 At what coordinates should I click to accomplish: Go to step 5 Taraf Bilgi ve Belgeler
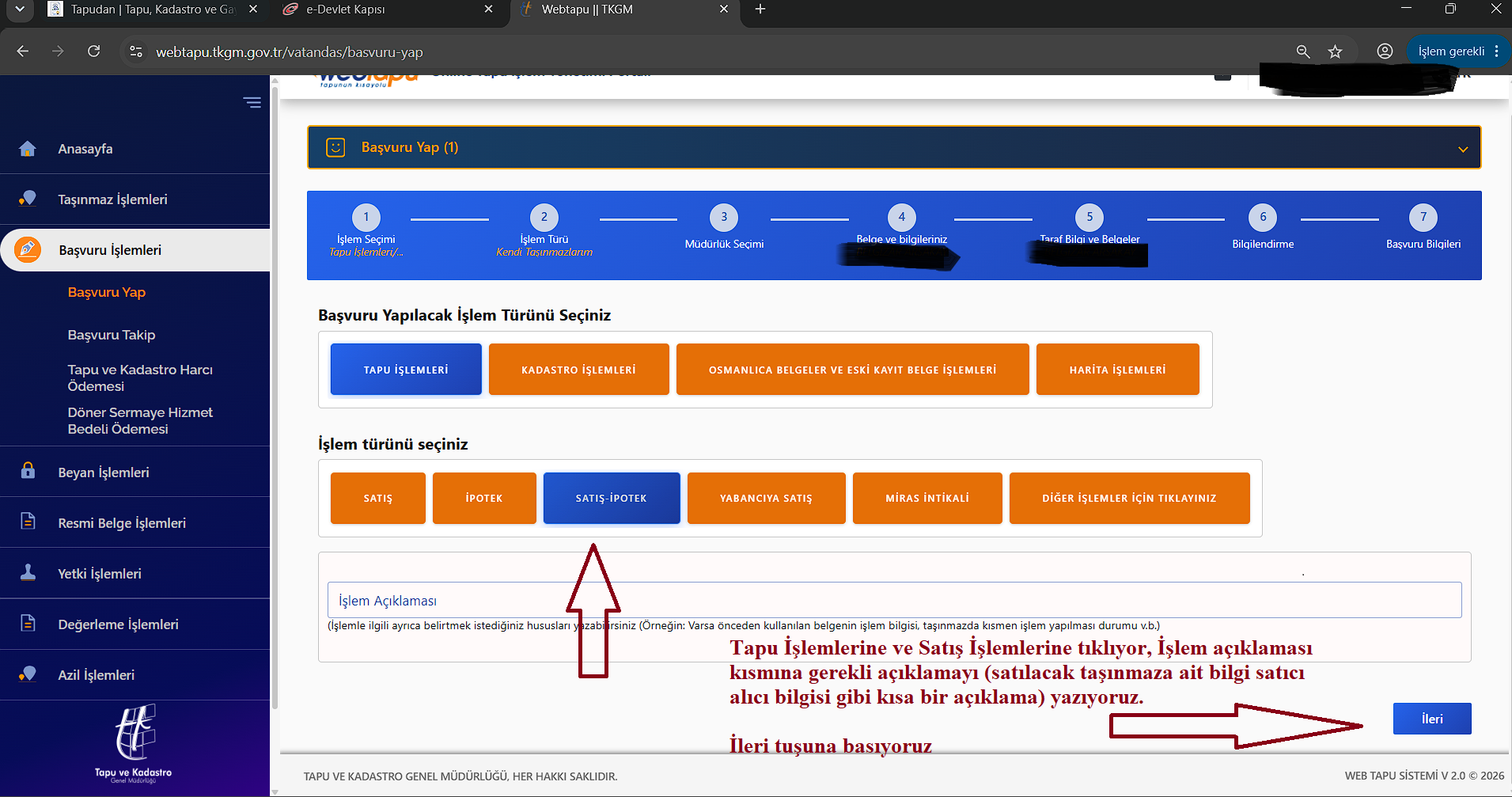pyautogui.click(x=1089, y=217)
